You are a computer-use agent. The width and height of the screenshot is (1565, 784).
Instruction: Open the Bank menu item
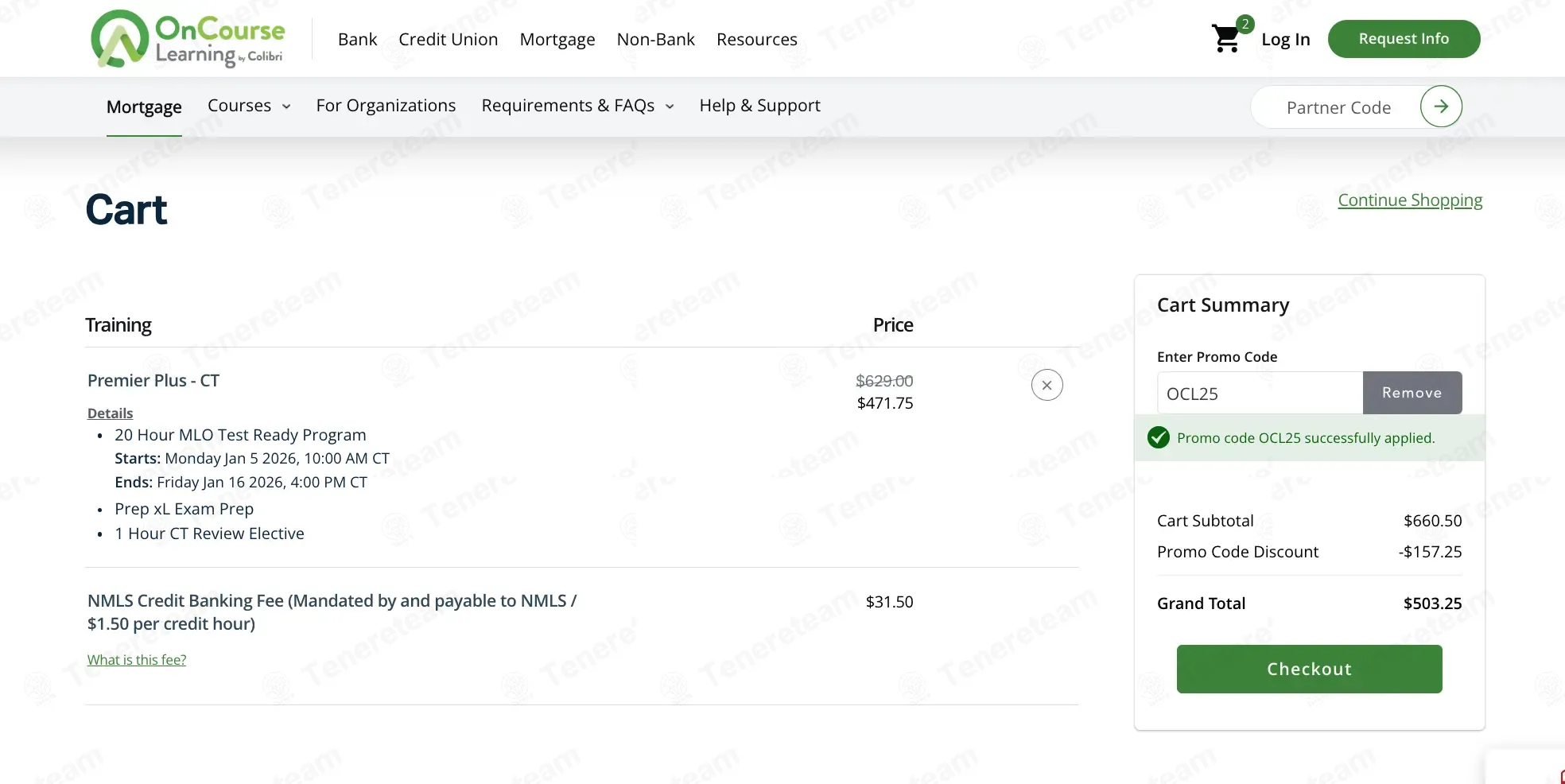click(357, 40)
